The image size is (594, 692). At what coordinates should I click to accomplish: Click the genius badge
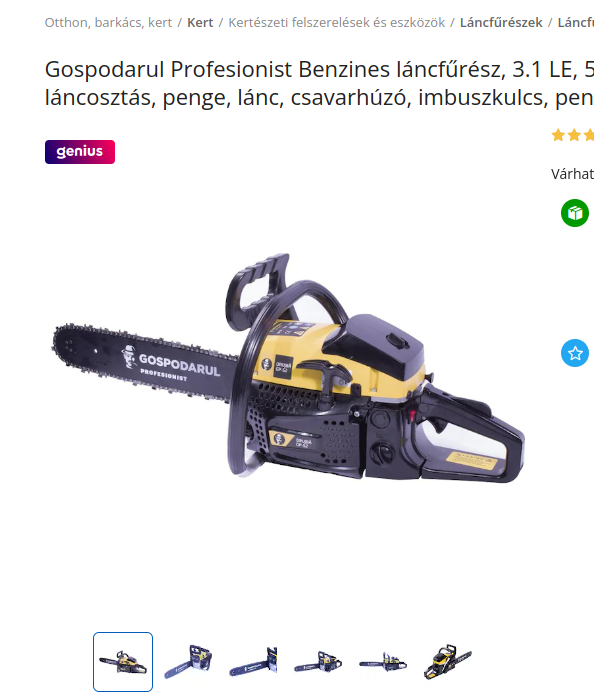(x=80, y=152)
